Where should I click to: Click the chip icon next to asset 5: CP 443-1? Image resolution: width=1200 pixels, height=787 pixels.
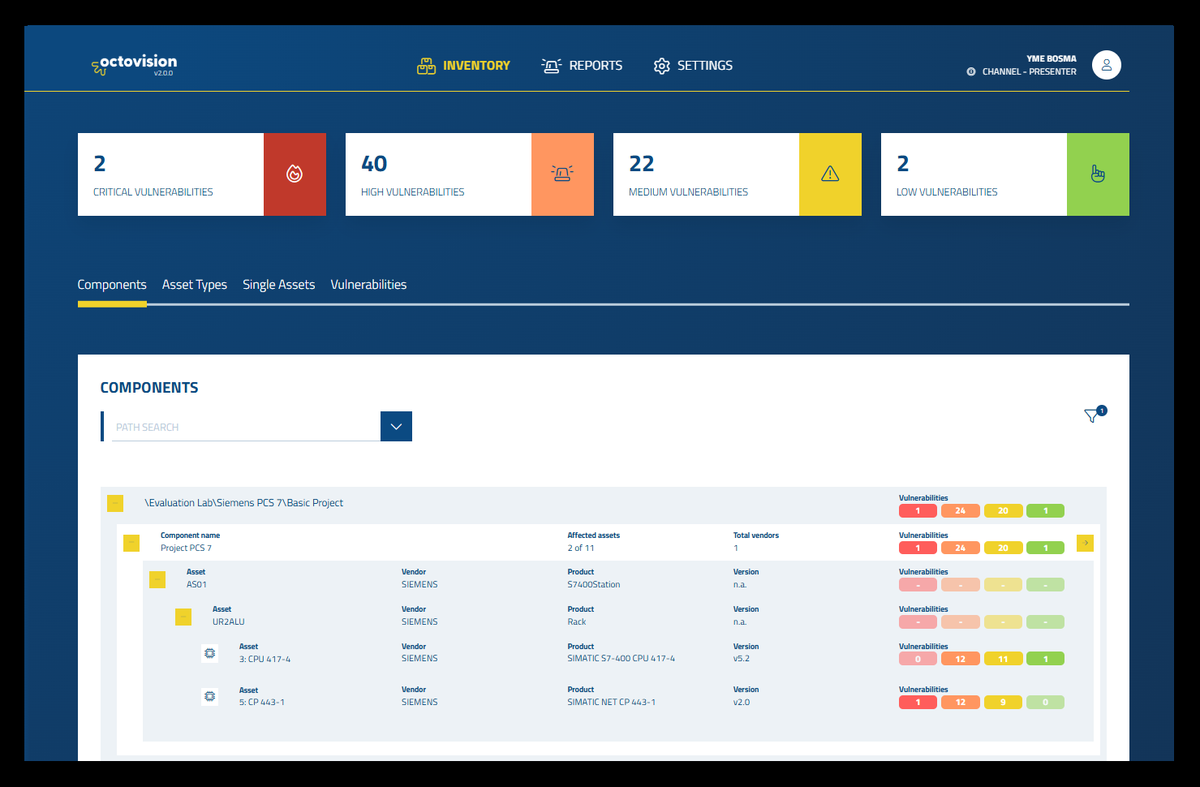209,696
